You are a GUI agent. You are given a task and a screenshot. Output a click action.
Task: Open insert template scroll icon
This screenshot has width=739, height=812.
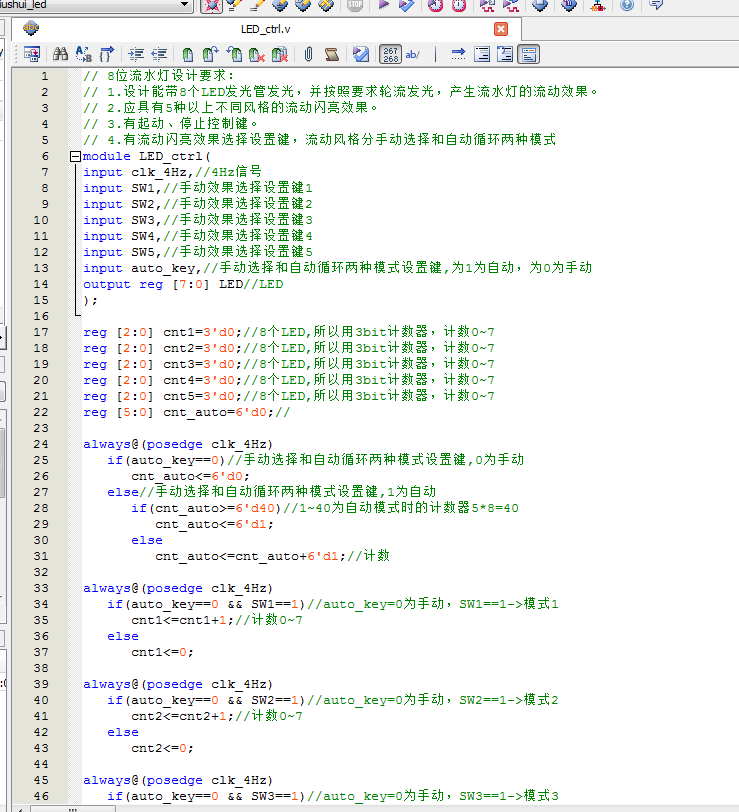[x=332, y=54]
